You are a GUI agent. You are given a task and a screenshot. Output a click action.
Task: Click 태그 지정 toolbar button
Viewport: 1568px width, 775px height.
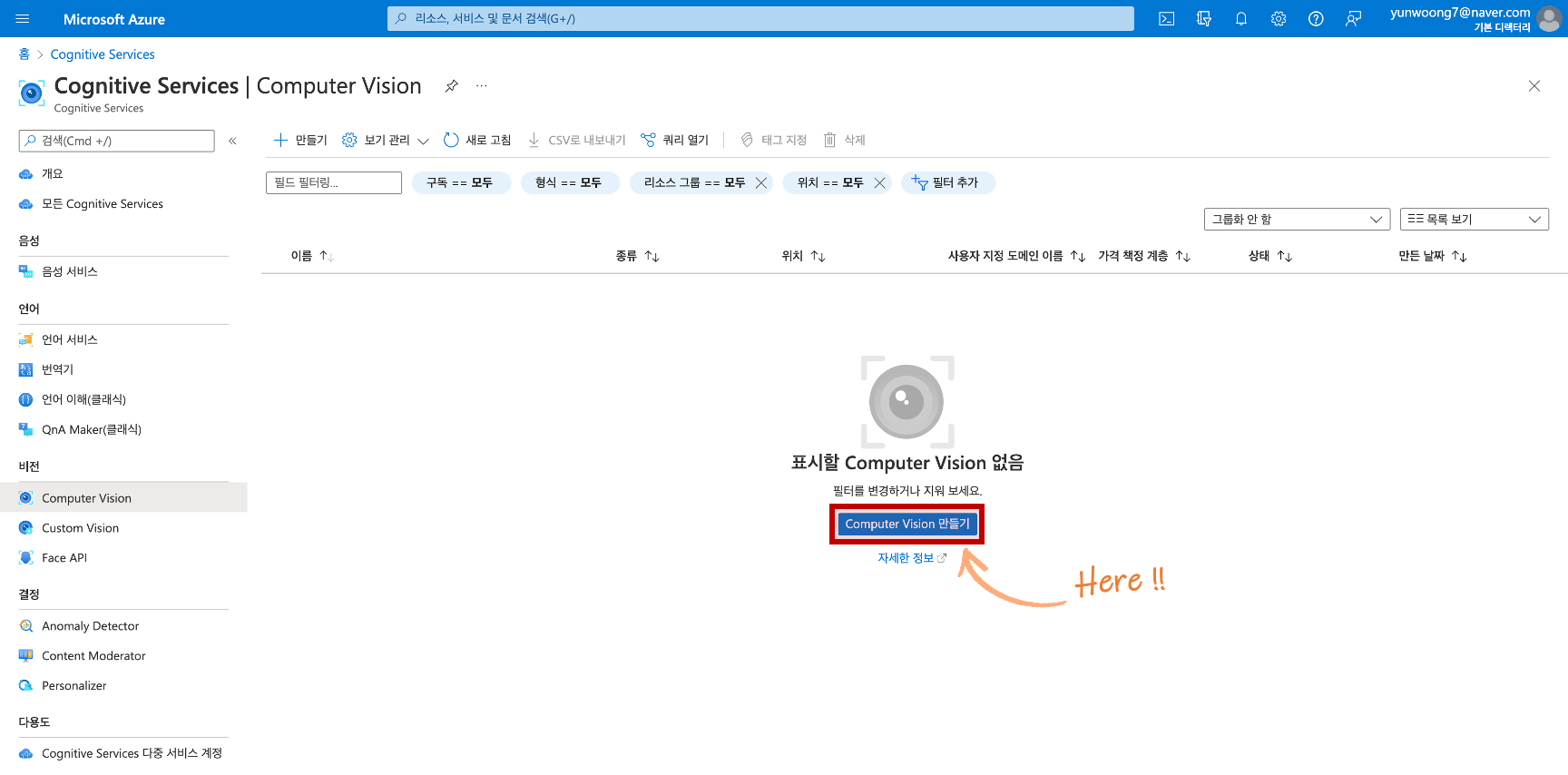click(773, 140)
